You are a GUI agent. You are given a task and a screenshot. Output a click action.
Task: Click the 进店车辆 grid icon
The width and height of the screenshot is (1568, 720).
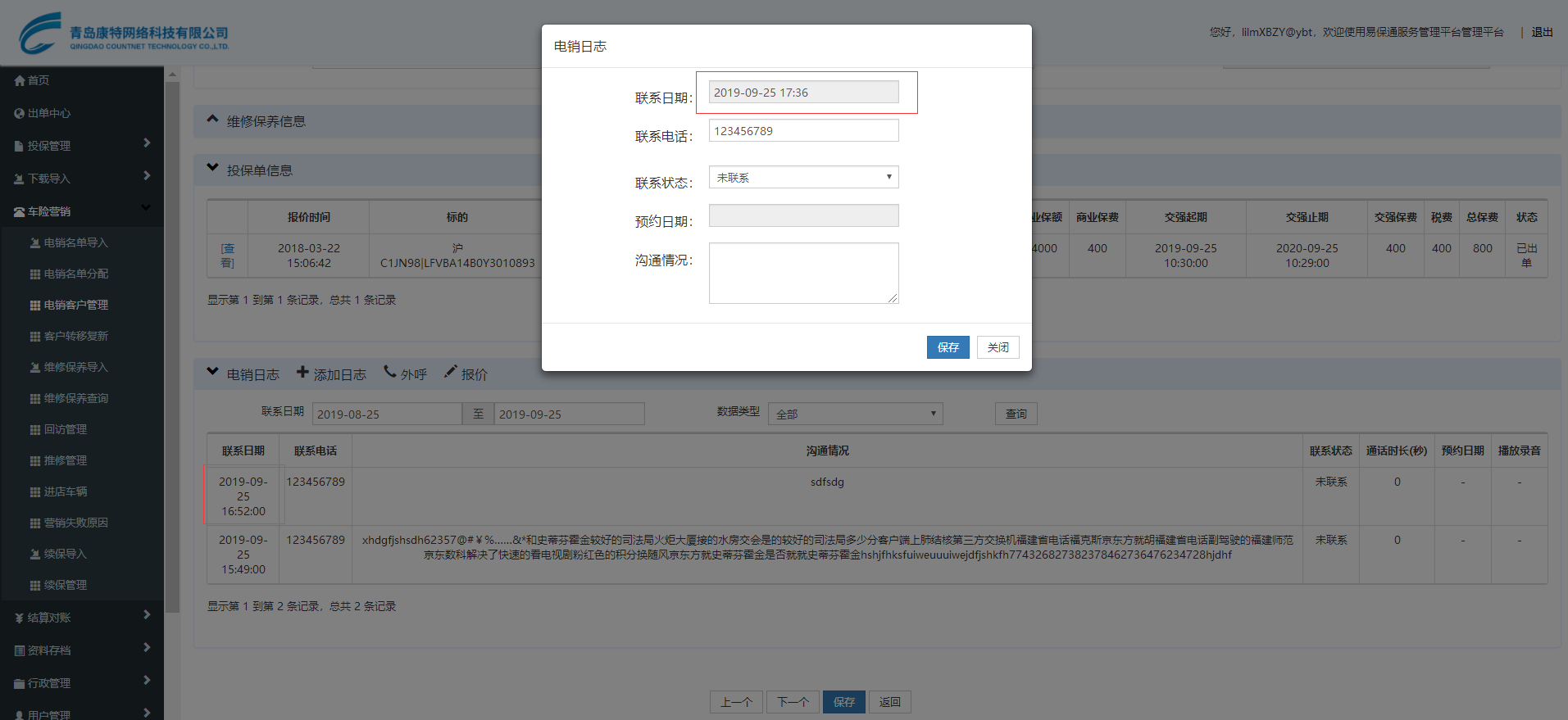[x=35, y=491]
